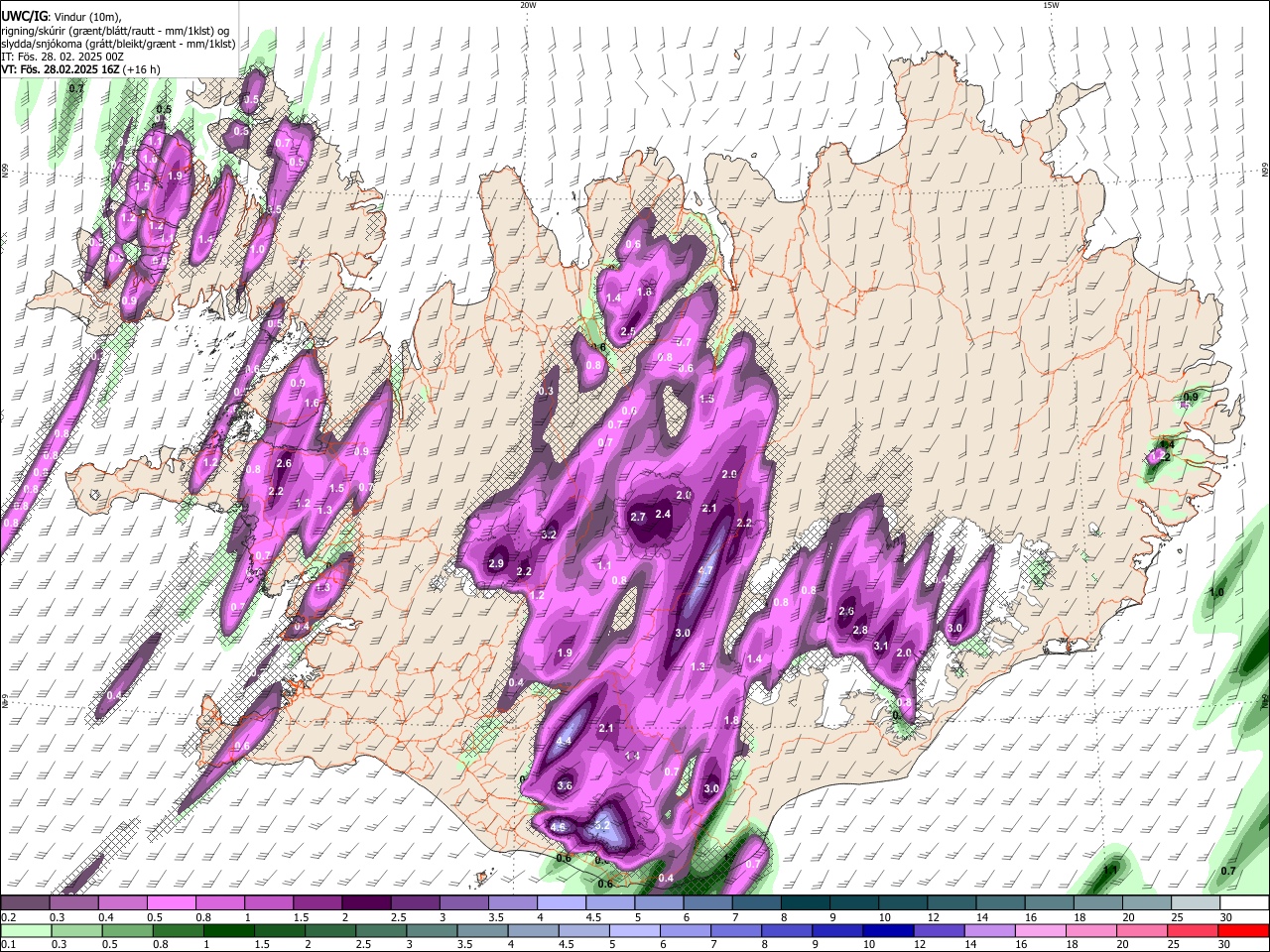Pick the darkest purple swatch between 2 and 2.5, upper legend
The height and width of the screenshot is (952, 1270).
pyautogui.click(x=366, y=903)
